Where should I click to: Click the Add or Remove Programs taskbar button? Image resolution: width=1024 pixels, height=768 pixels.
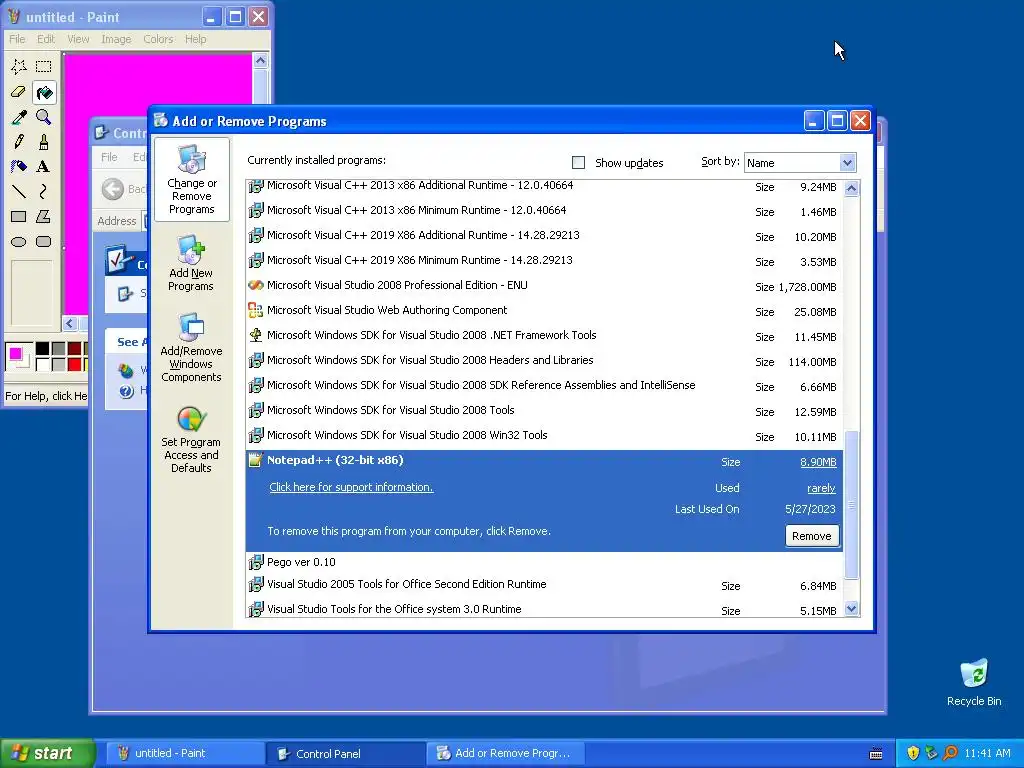tap(505, 754)
